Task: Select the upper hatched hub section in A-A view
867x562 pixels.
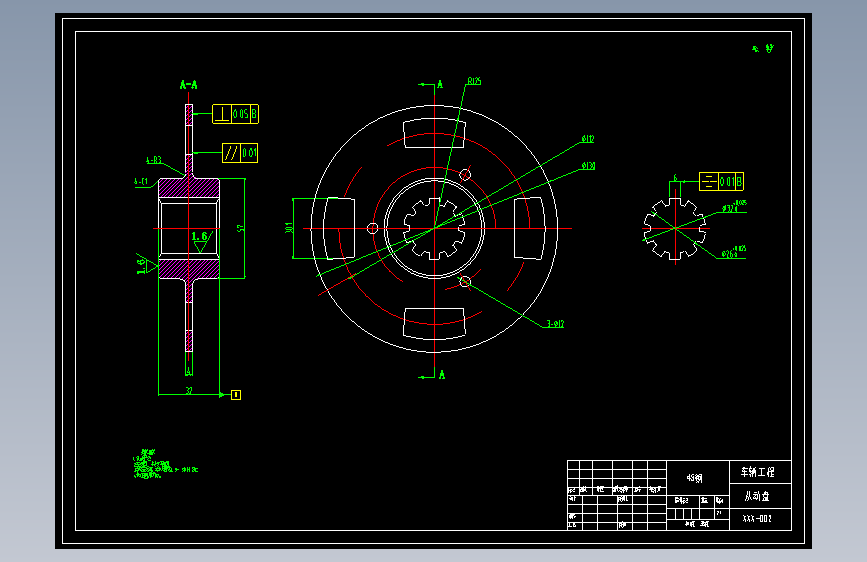Action: (x=189, y=188)
